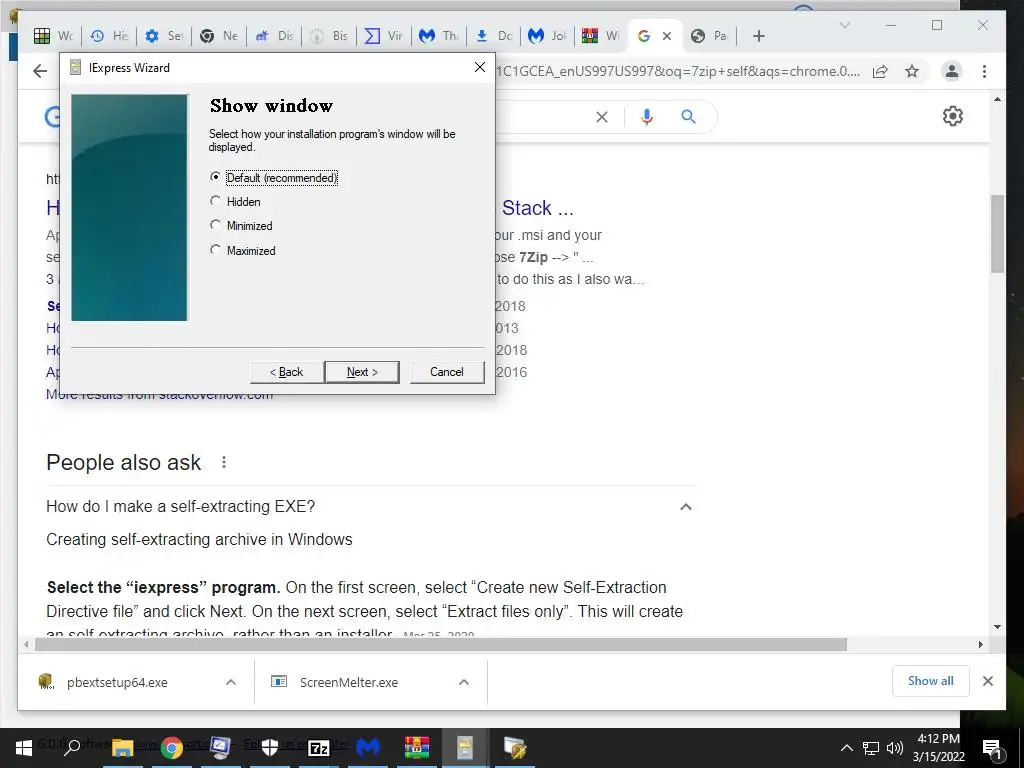Open Malwarebytes from the taskbar
1024x768 pixels.
(368, 747)
